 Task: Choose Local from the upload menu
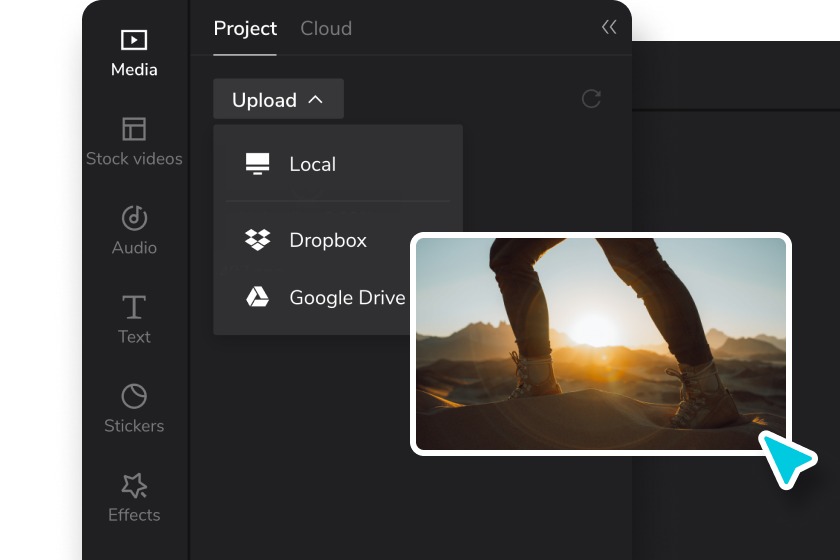point(313,164)
